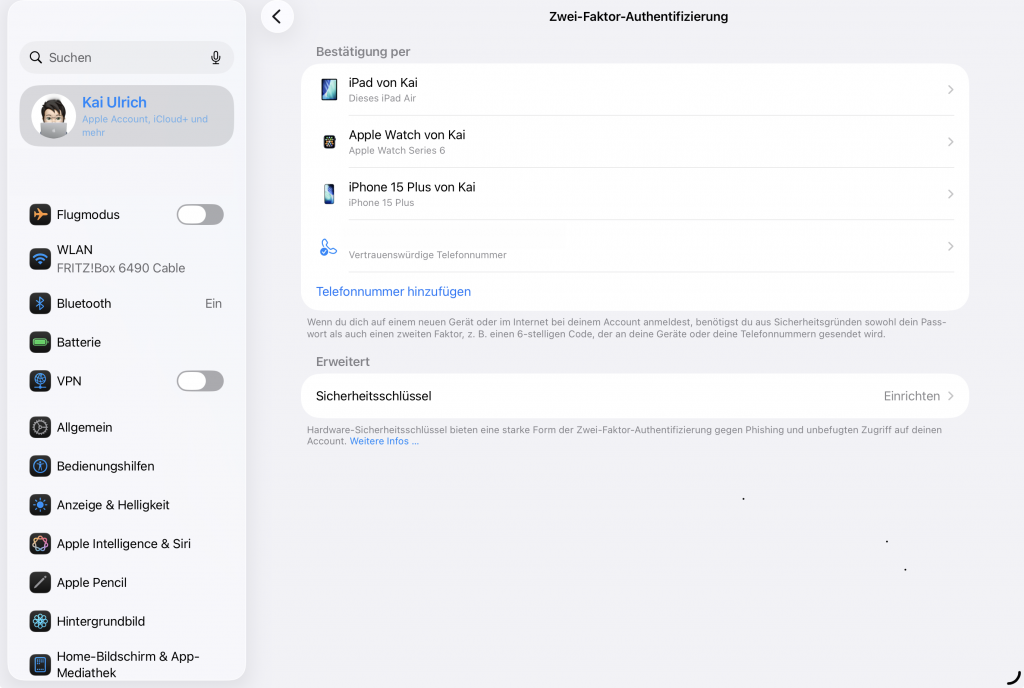Enable the VPN switch

click(x=200, y=381)
